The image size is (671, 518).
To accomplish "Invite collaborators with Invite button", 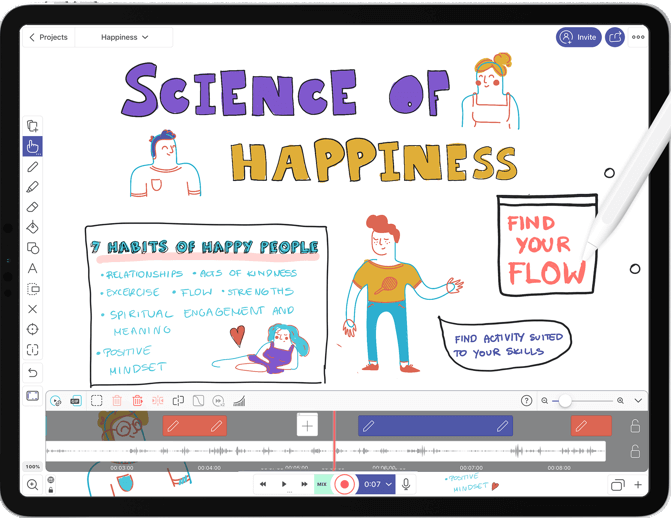I will (x=579, y=37).
